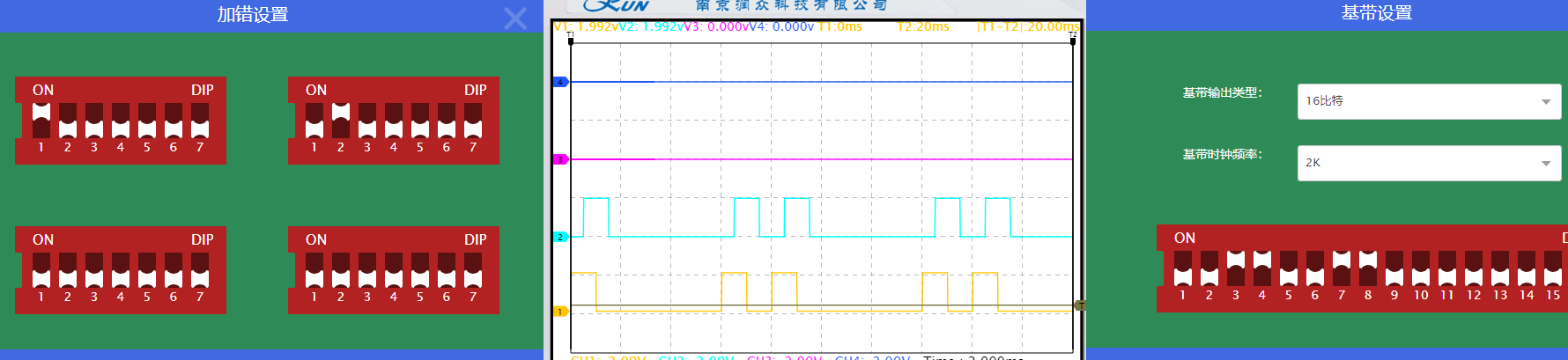Select the channel 3 magenta marker
Image resolution: width=1568 pixels, height=360 pixels.
click(559, 159)
